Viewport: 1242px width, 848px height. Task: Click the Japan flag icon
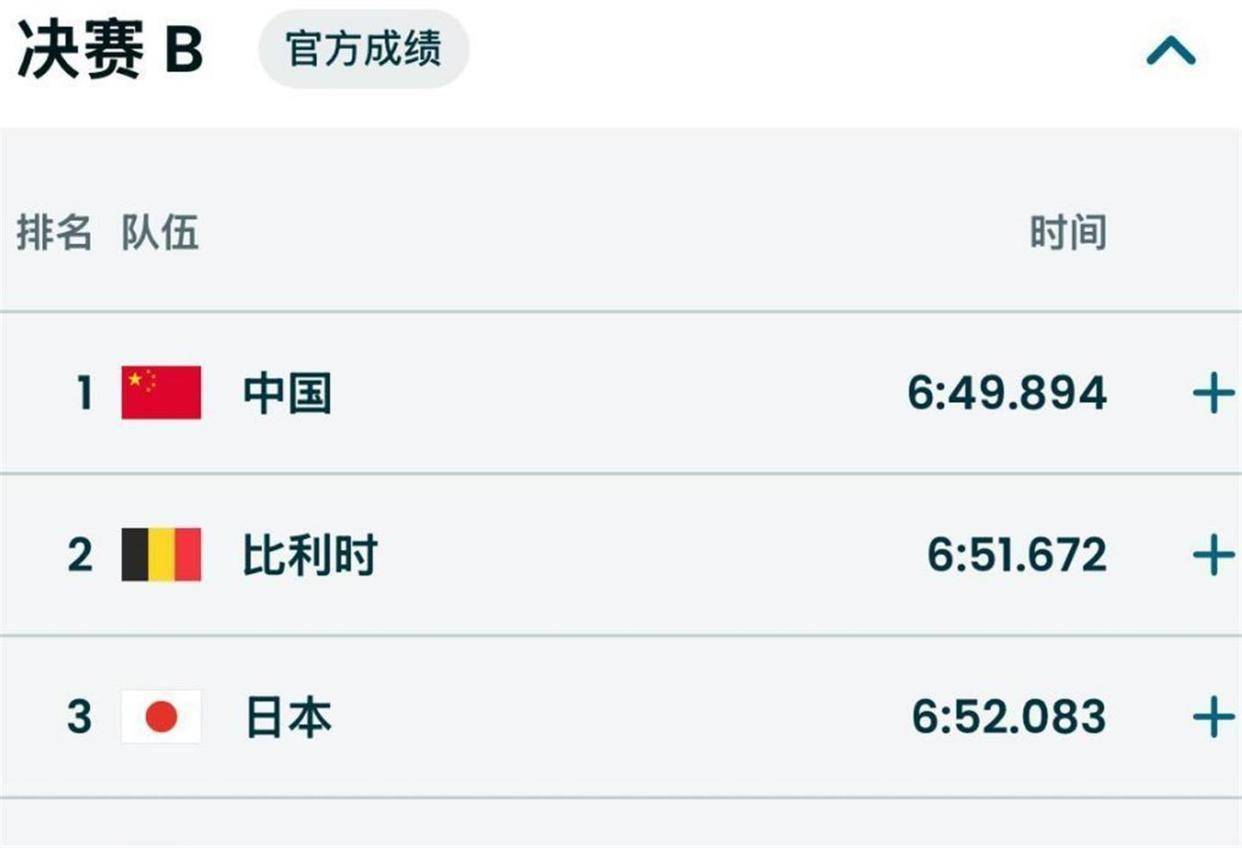(x=161, y=716)
